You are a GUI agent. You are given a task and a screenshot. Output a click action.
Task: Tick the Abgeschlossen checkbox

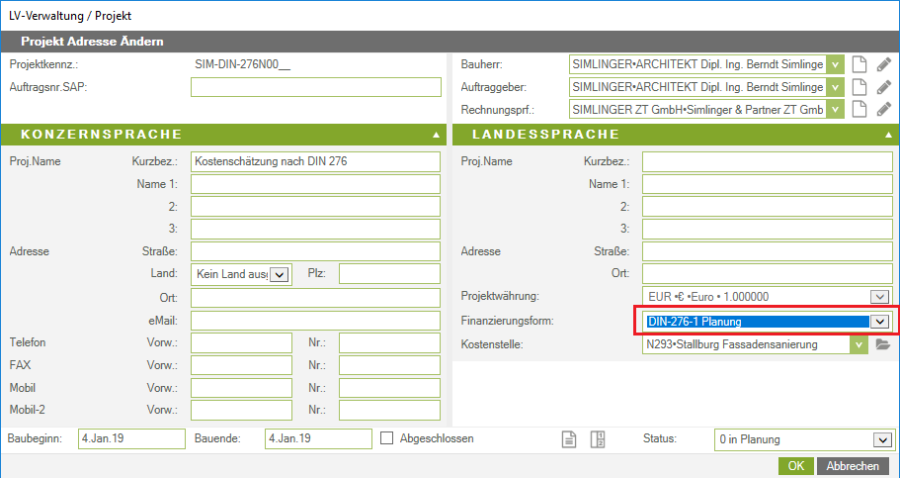[388, 438]
